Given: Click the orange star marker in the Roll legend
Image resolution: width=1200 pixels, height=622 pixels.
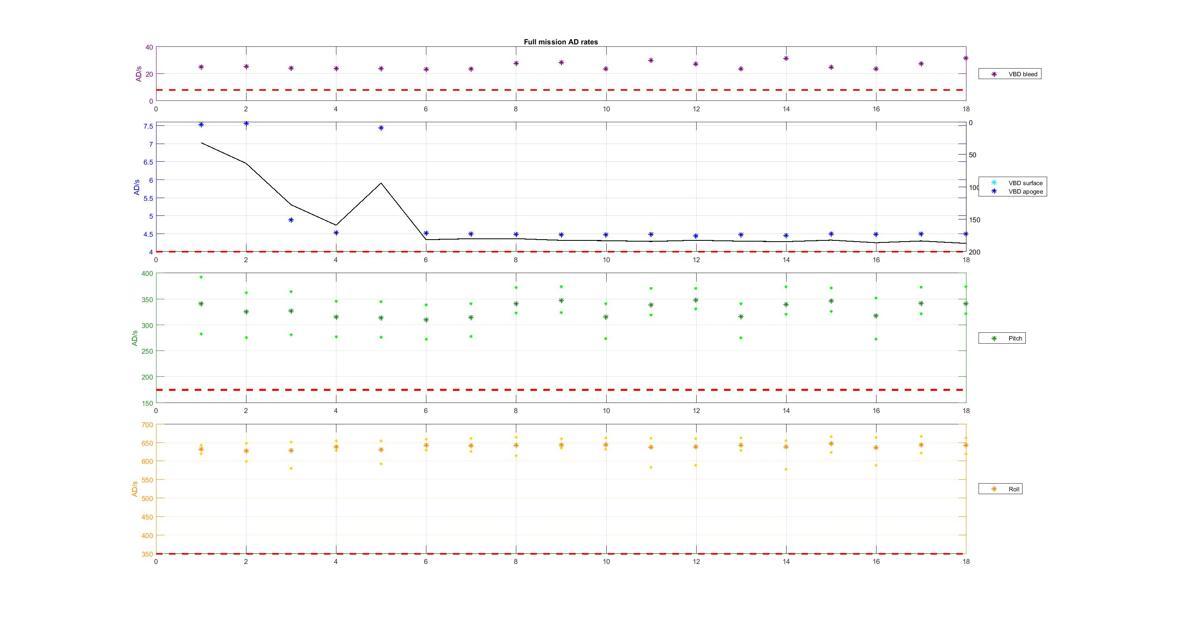Looking at the screenshot, I should click(994, 489).
